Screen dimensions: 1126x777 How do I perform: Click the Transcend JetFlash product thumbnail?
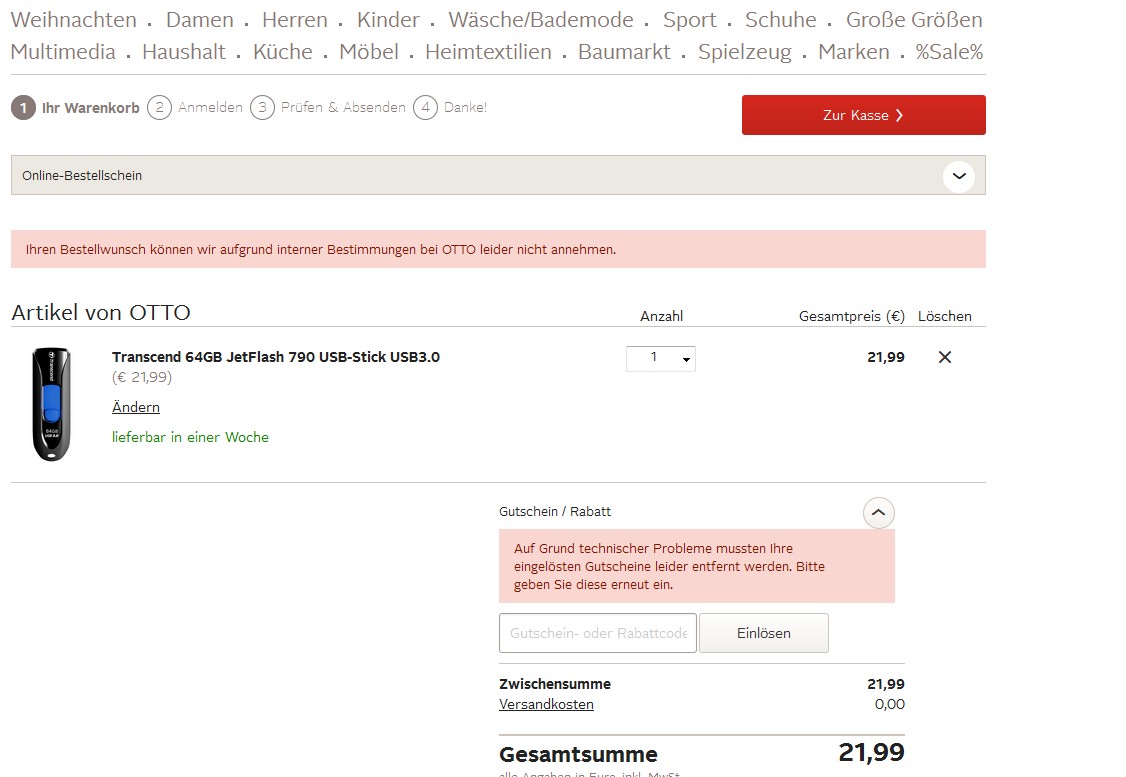click(51, 404)
